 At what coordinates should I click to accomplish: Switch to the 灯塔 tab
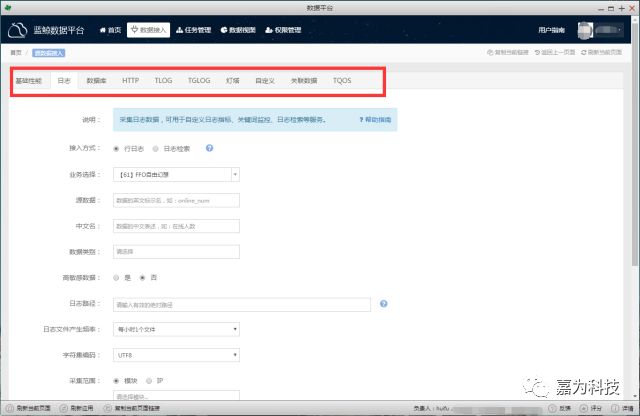[x=233, y=81]
